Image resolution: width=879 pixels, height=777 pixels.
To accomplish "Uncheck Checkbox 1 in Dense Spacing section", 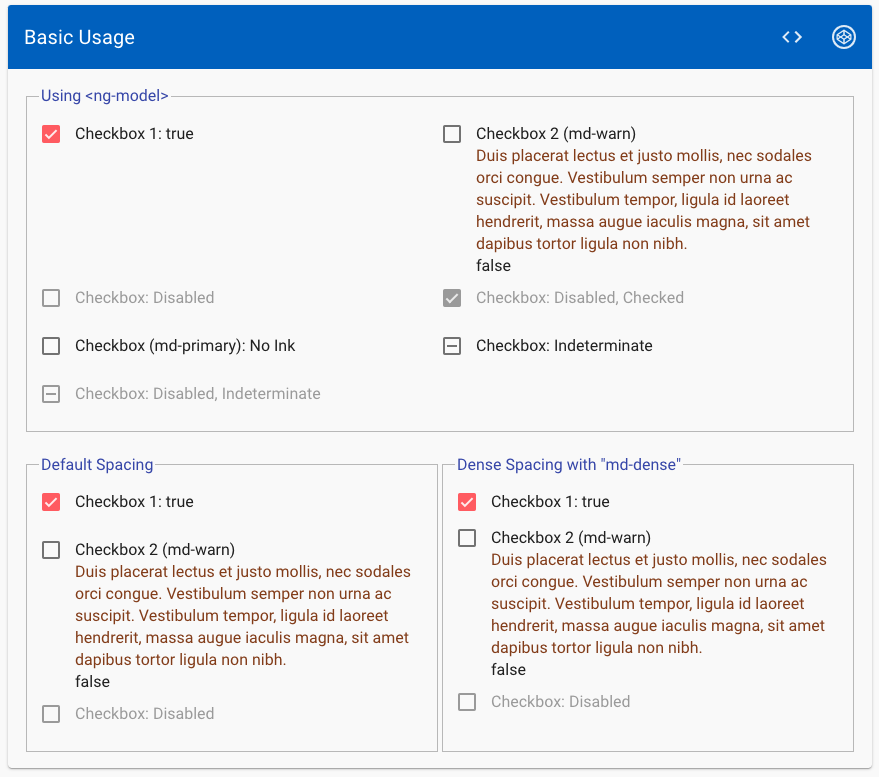I will tap(467, 502).
